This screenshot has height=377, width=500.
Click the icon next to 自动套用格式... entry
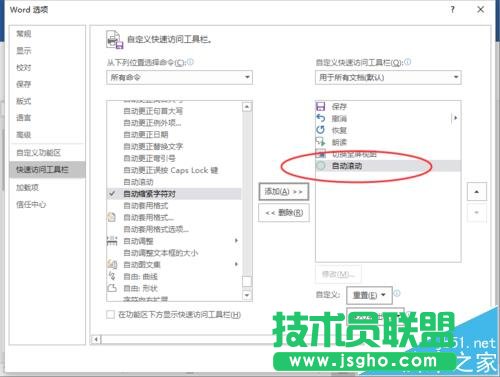point(112,217)
